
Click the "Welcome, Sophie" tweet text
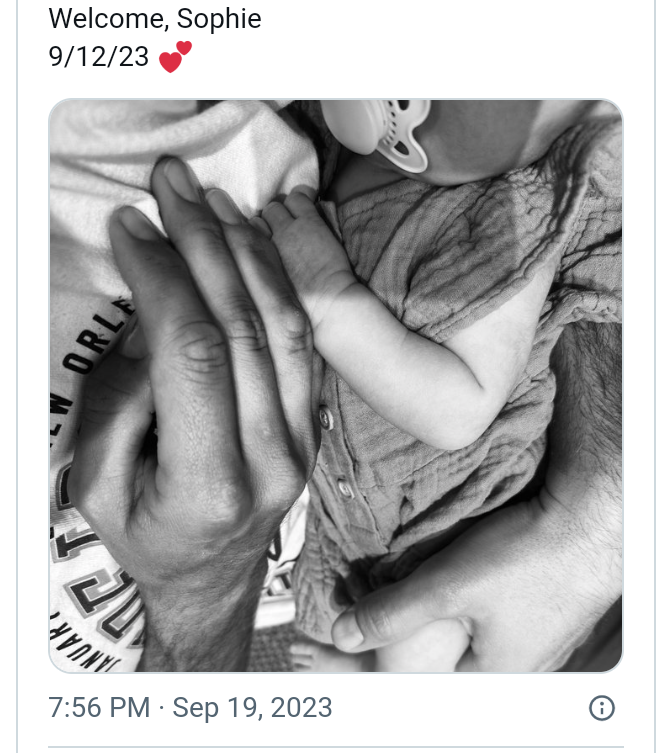tap(155, 19)
